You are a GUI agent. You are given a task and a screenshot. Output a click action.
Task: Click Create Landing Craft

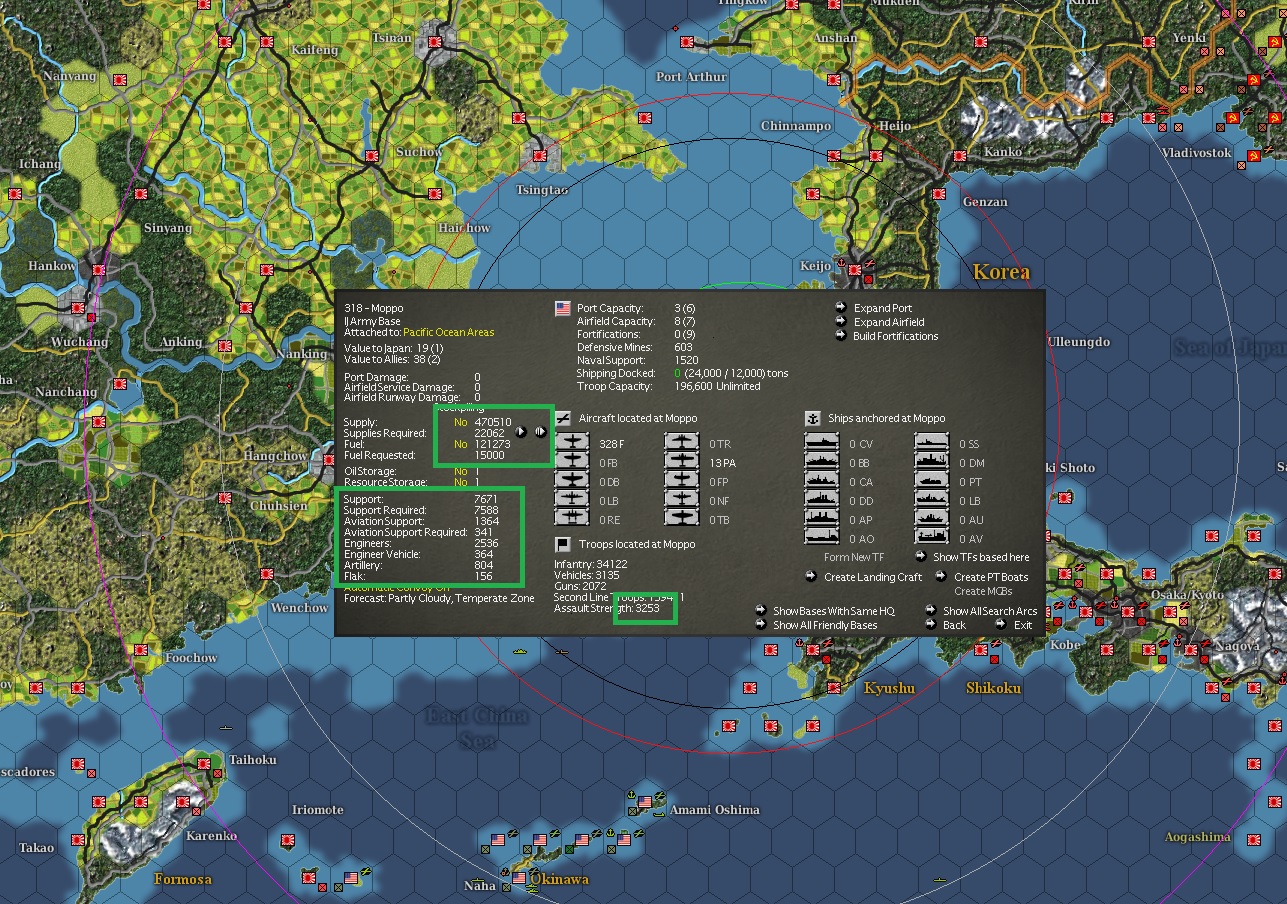873,577
